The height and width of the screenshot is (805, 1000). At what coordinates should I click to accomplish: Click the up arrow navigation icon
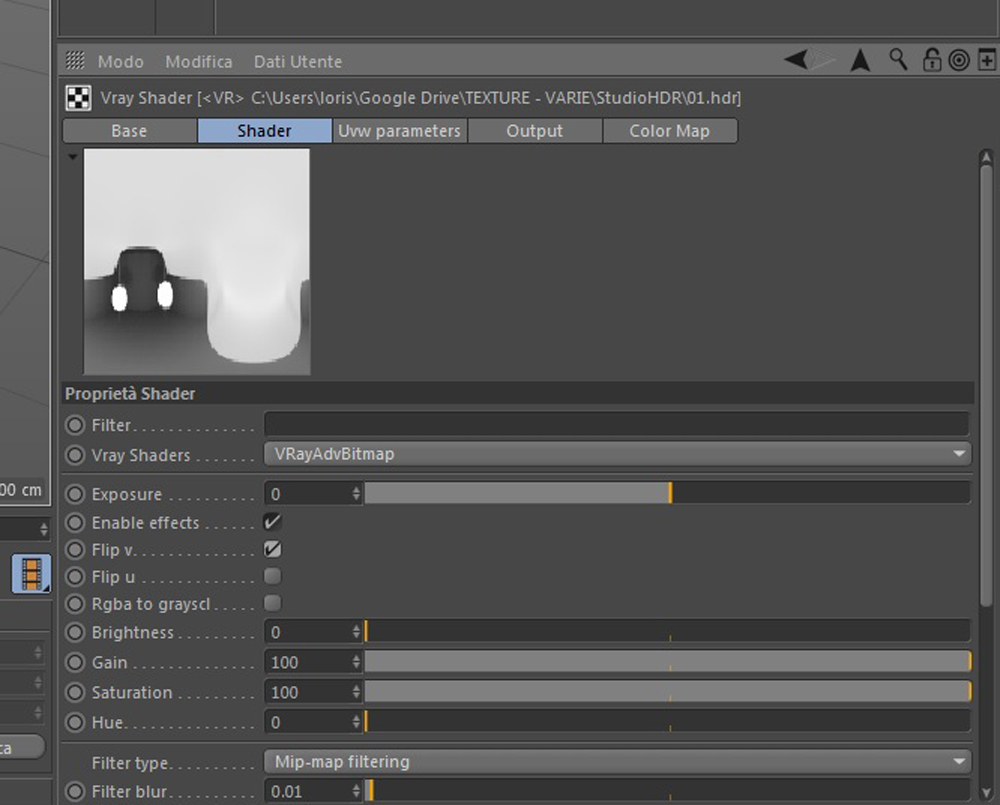click(x=860, y=60)
